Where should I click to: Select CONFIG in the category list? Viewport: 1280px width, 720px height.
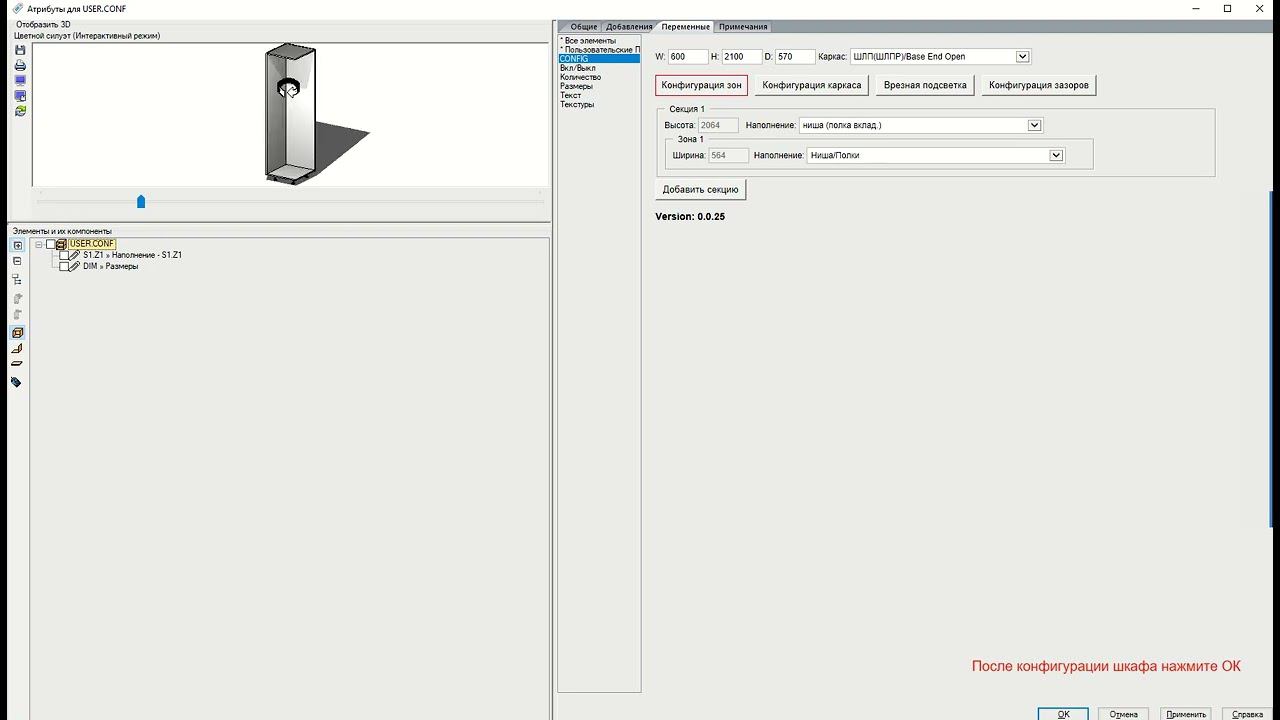(x=599, y=59)
